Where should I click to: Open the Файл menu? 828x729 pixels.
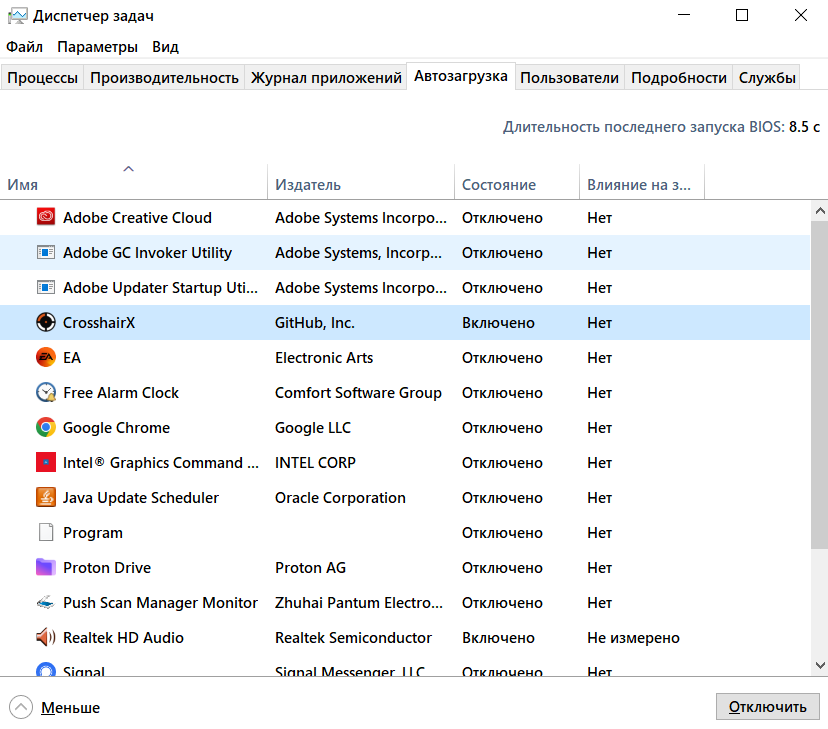click(24, 47)
